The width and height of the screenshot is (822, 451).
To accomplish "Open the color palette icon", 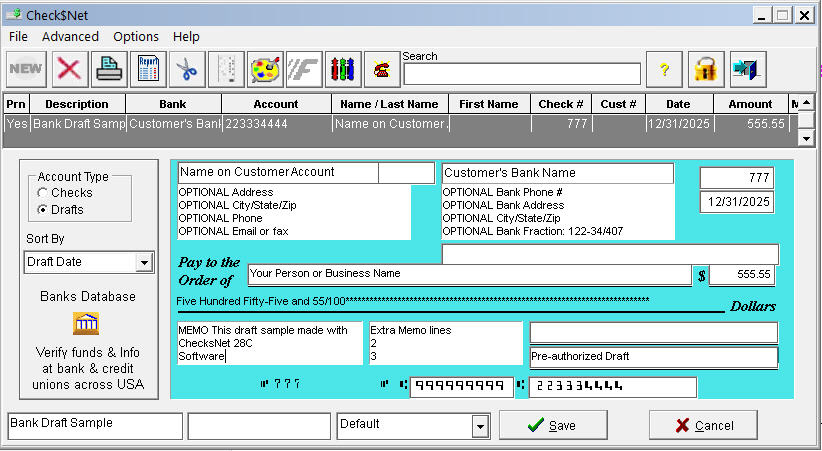I will pyautogui.click(x=265, y=69).
